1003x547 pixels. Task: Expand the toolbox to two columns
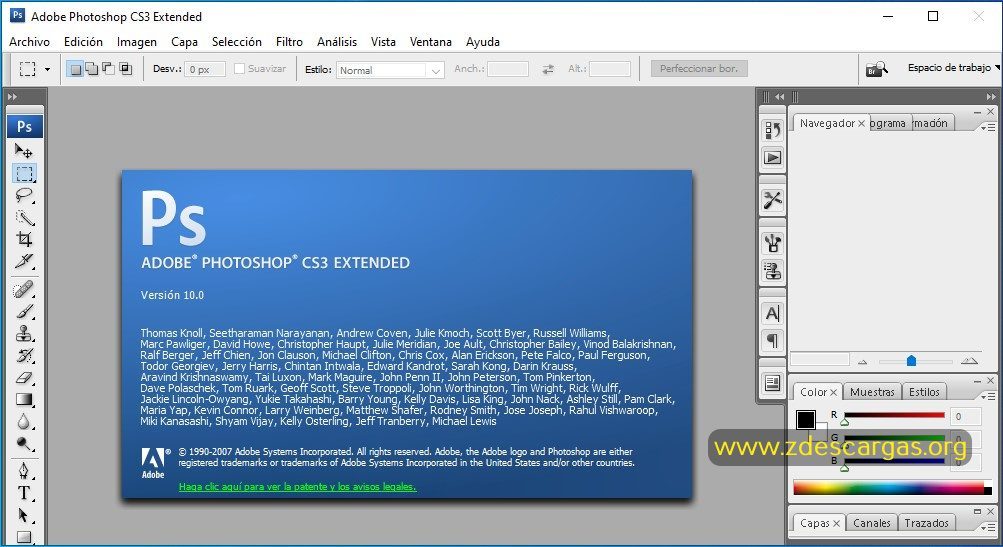pos(12,97)
